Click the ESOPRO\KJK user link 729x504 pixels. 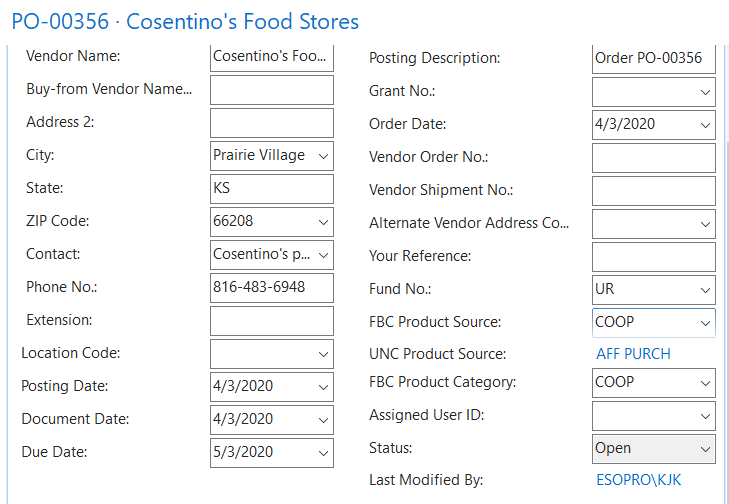638,480
